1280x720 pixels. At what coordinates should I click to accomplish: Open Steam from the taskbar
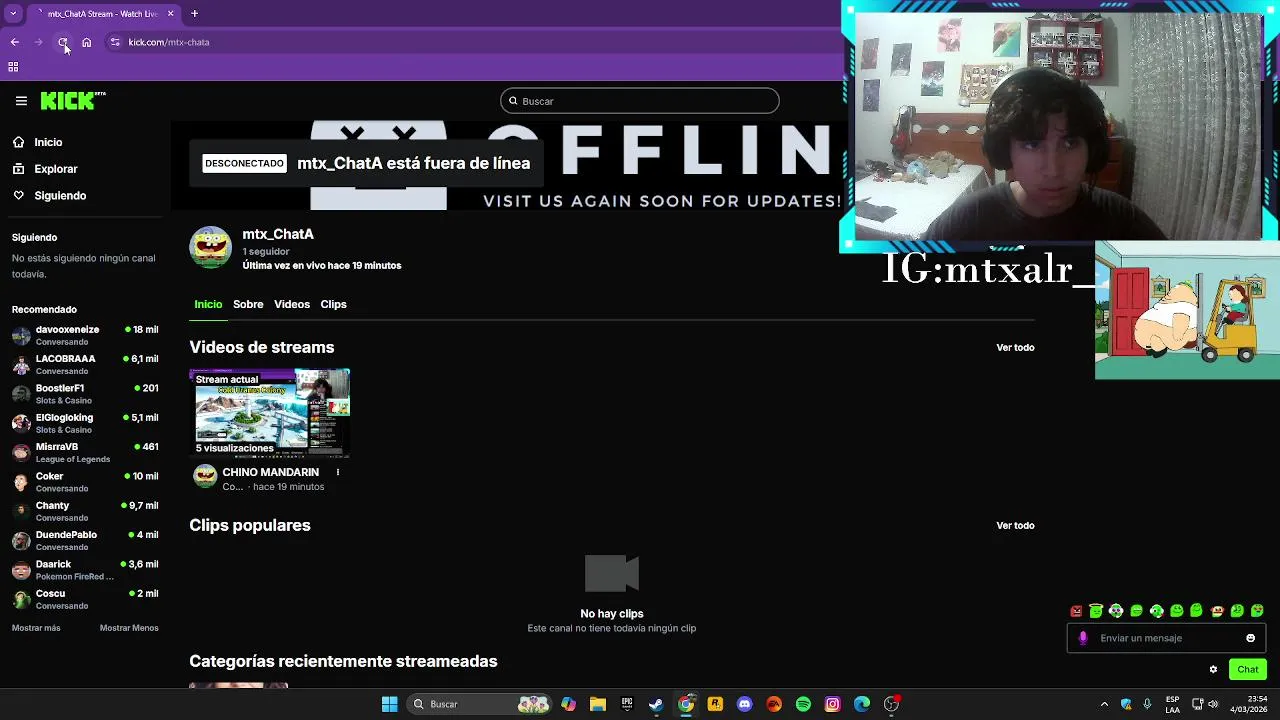(656, 704)
